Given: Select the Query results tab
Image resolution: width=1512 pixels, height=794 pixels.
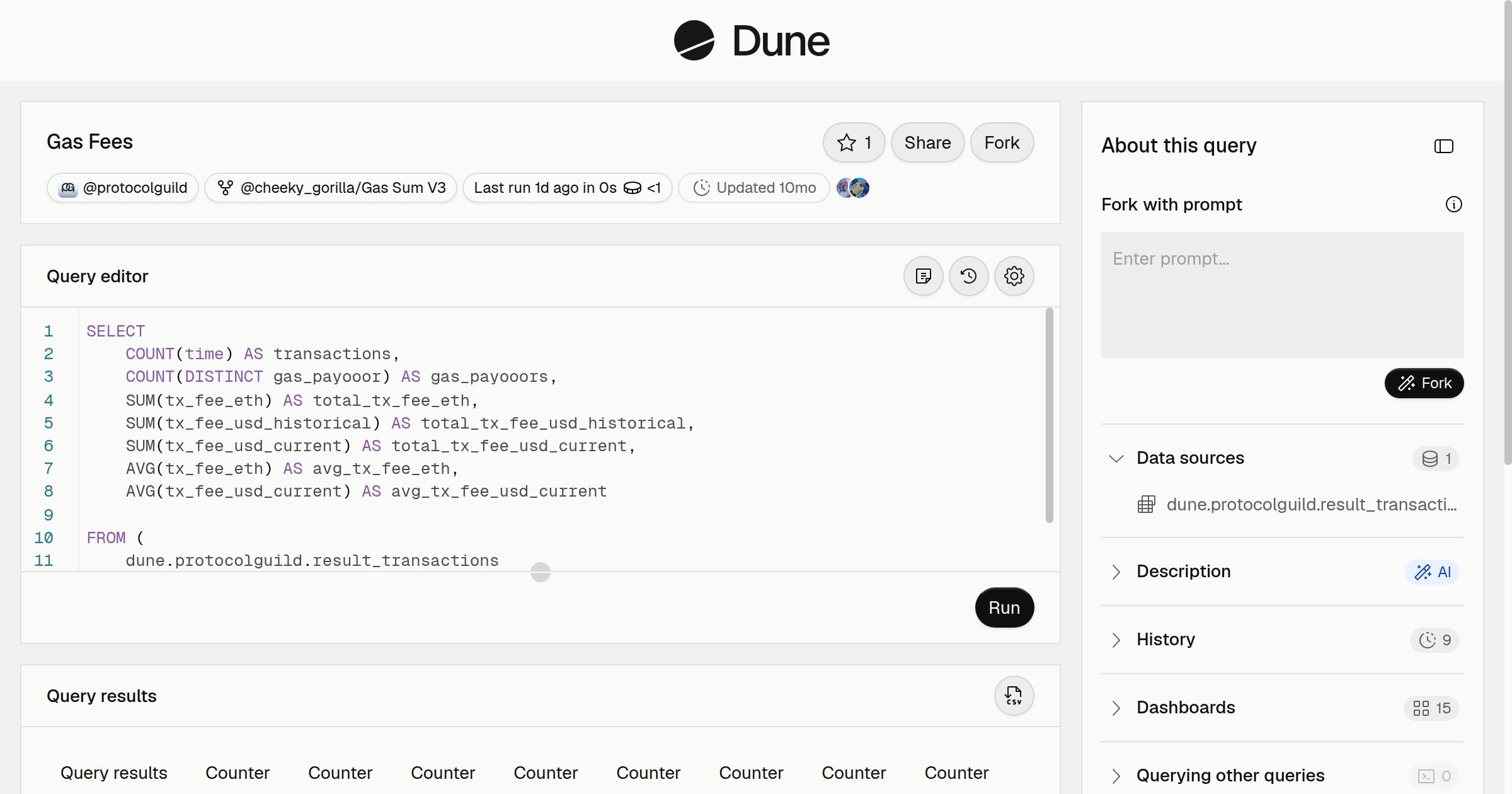Looking at the screenshot, I should (x=114, y=773).
